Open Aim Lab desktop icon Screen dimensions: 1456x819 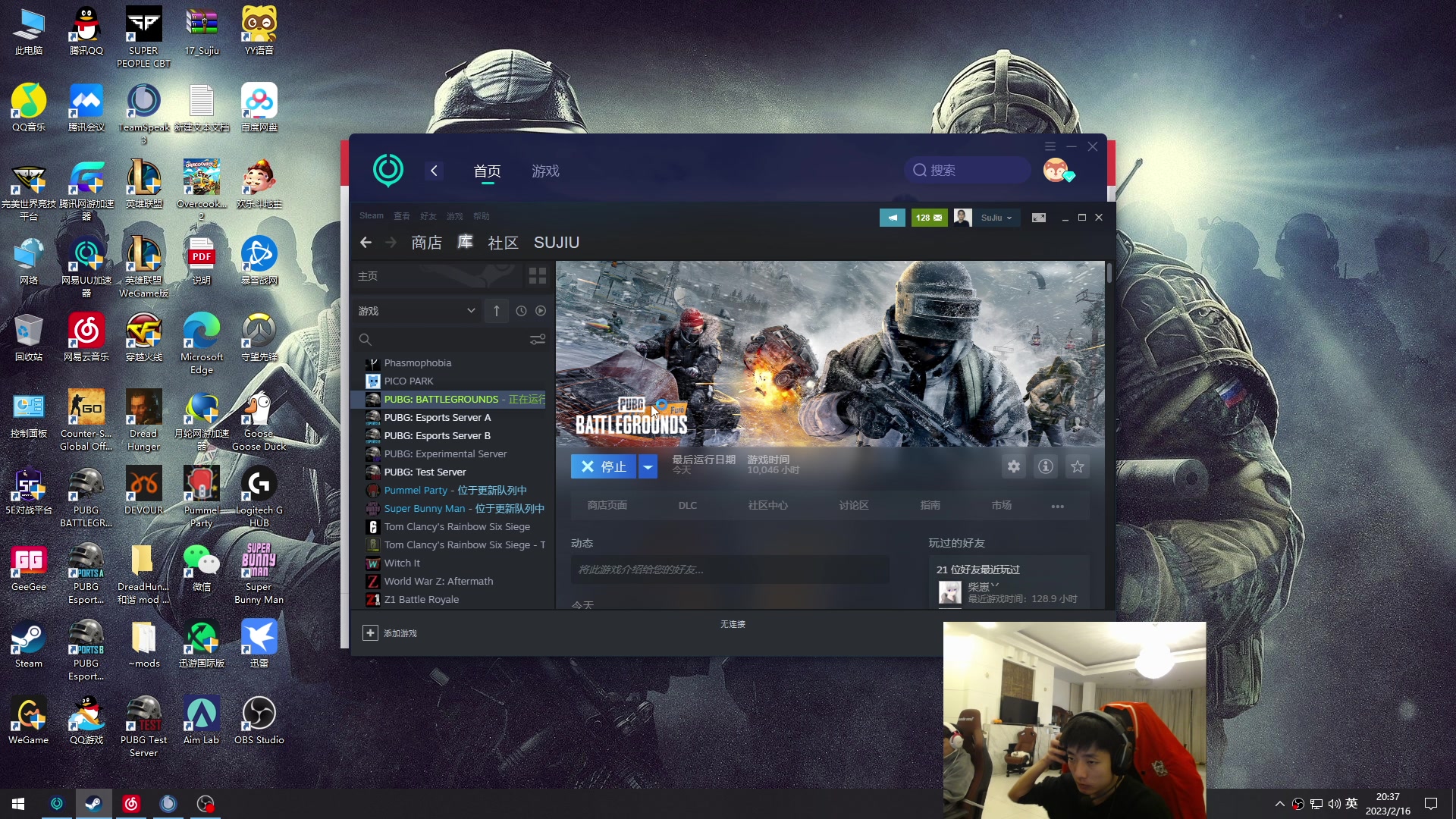[x=202, y=720]
